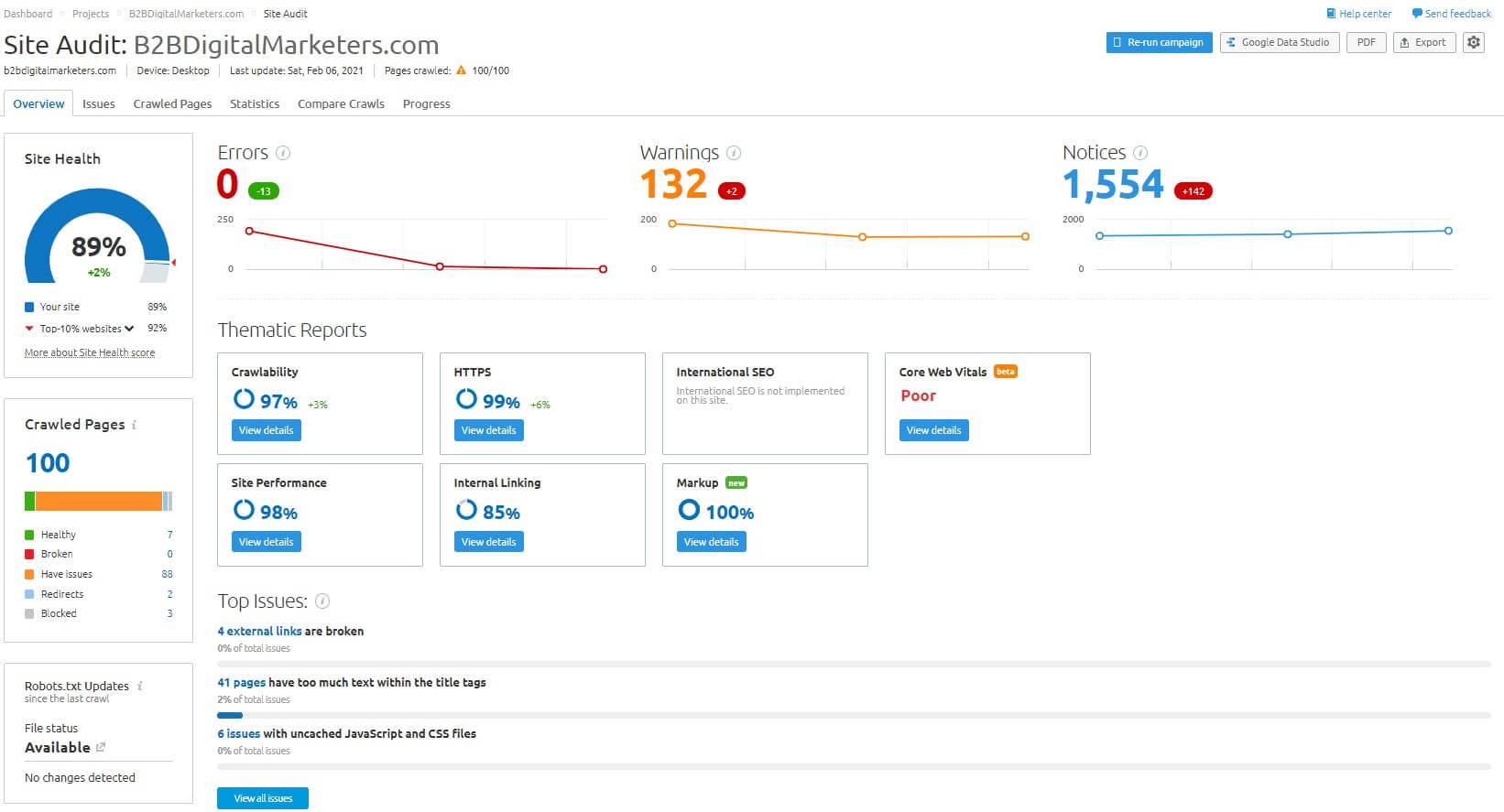Click View details under Markup
Viewport: 1504px width, 812px height.
711,542
